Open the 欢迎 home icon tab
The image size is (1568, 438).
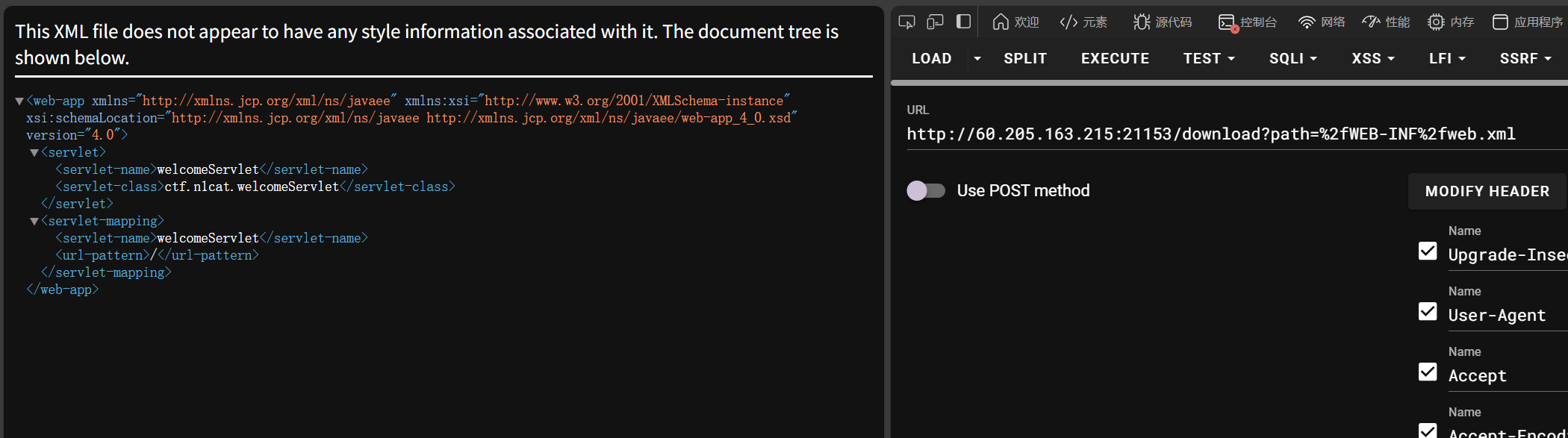tap(1001, 22)
